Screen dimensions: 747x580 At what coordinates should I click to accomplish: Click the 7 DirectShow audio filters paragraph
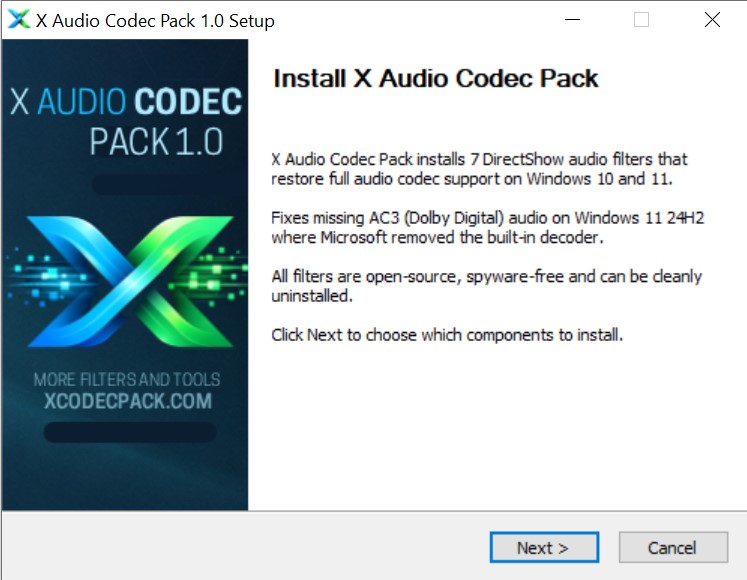pyautogui.click(x=479, y=169)
